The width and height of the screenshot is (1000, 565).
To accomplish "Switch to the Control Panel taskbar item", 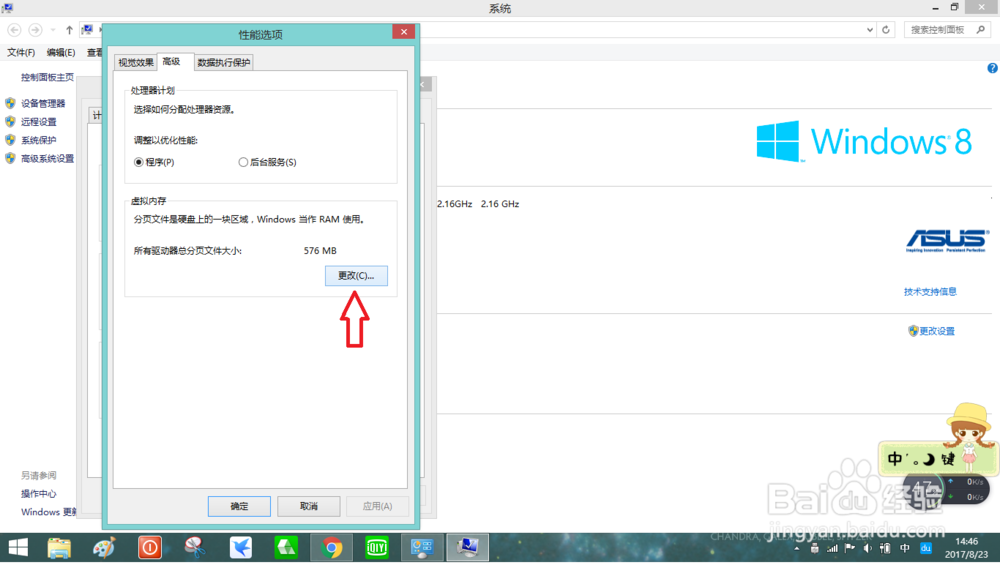I will click(422, 548).
